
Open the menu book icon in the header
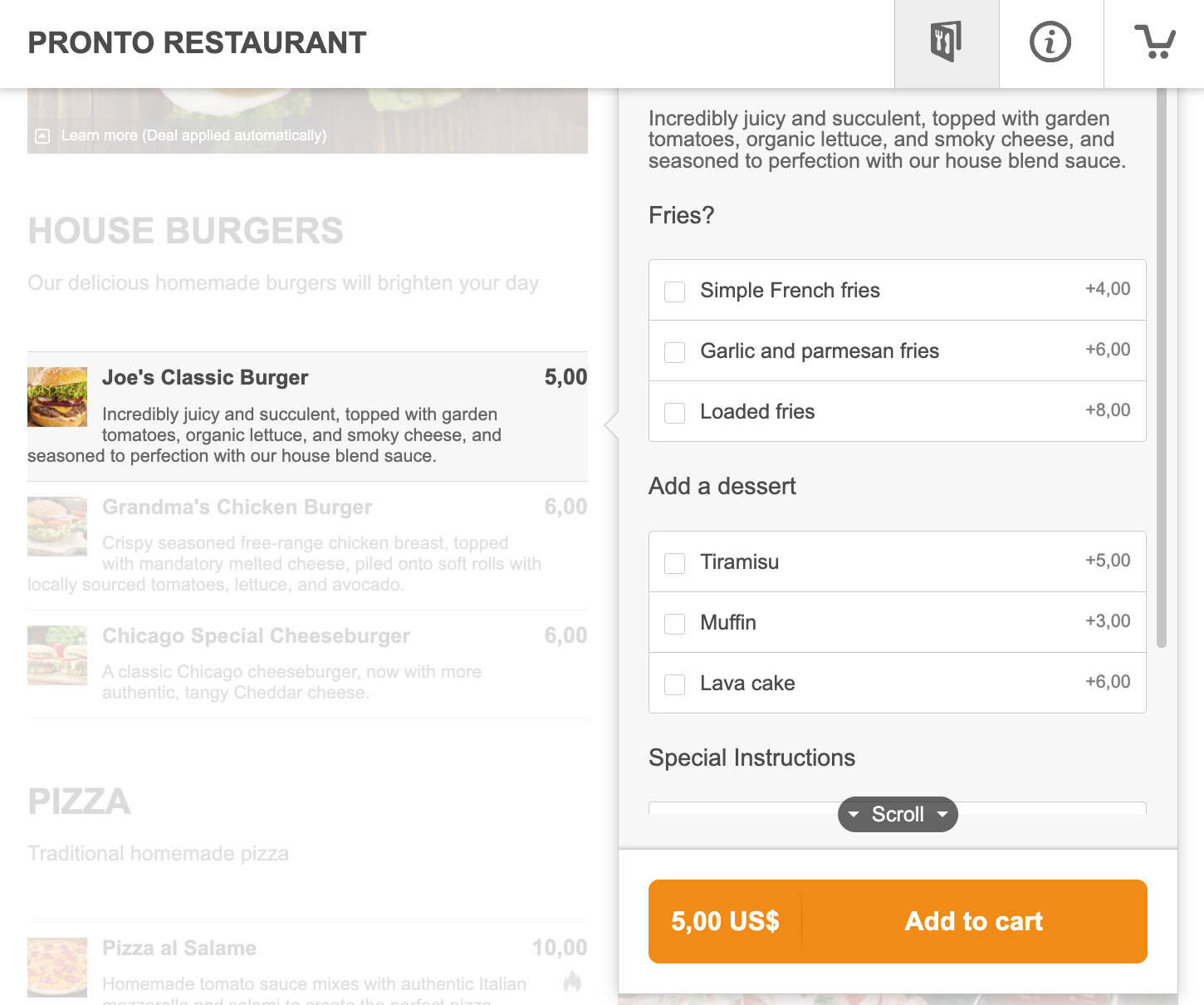[x=946, y=43]
